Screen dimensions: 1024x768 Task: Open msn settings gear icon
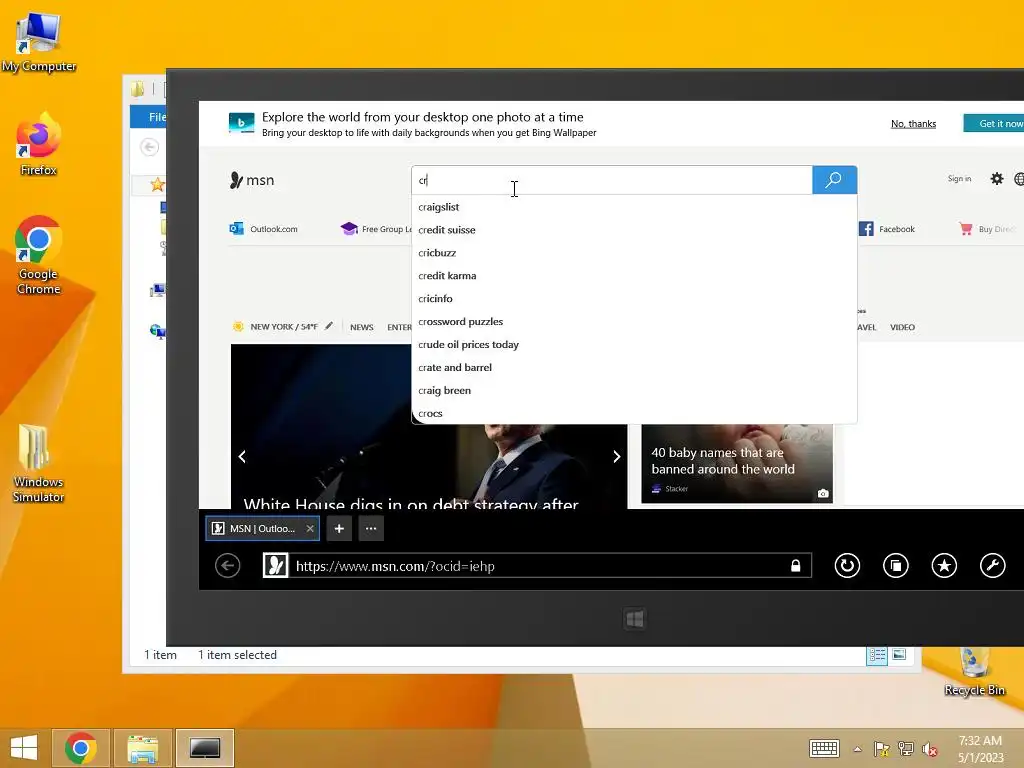click(x=997, y=178)
